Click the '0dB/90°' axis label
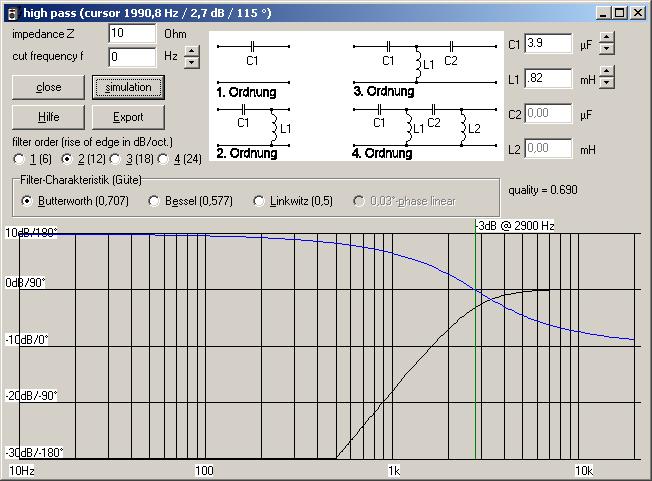This screenshot has height=481, width=652. (25, 283)
